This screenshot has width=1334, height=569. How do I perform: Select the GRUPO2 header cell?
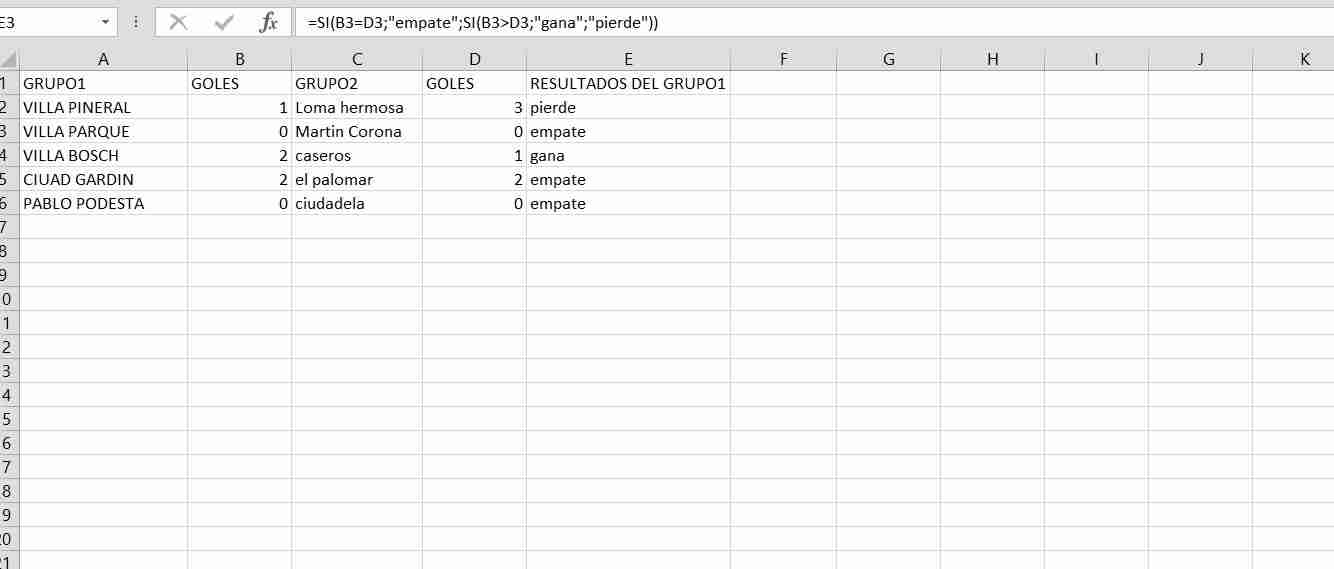pos(357,84)
